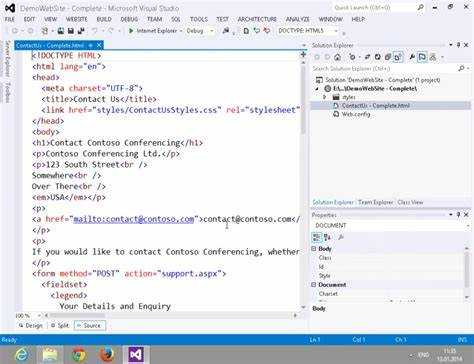Click Refresh icon in Solution Explorer
This screenshot has width=474, height=364.
click(377, 57)
